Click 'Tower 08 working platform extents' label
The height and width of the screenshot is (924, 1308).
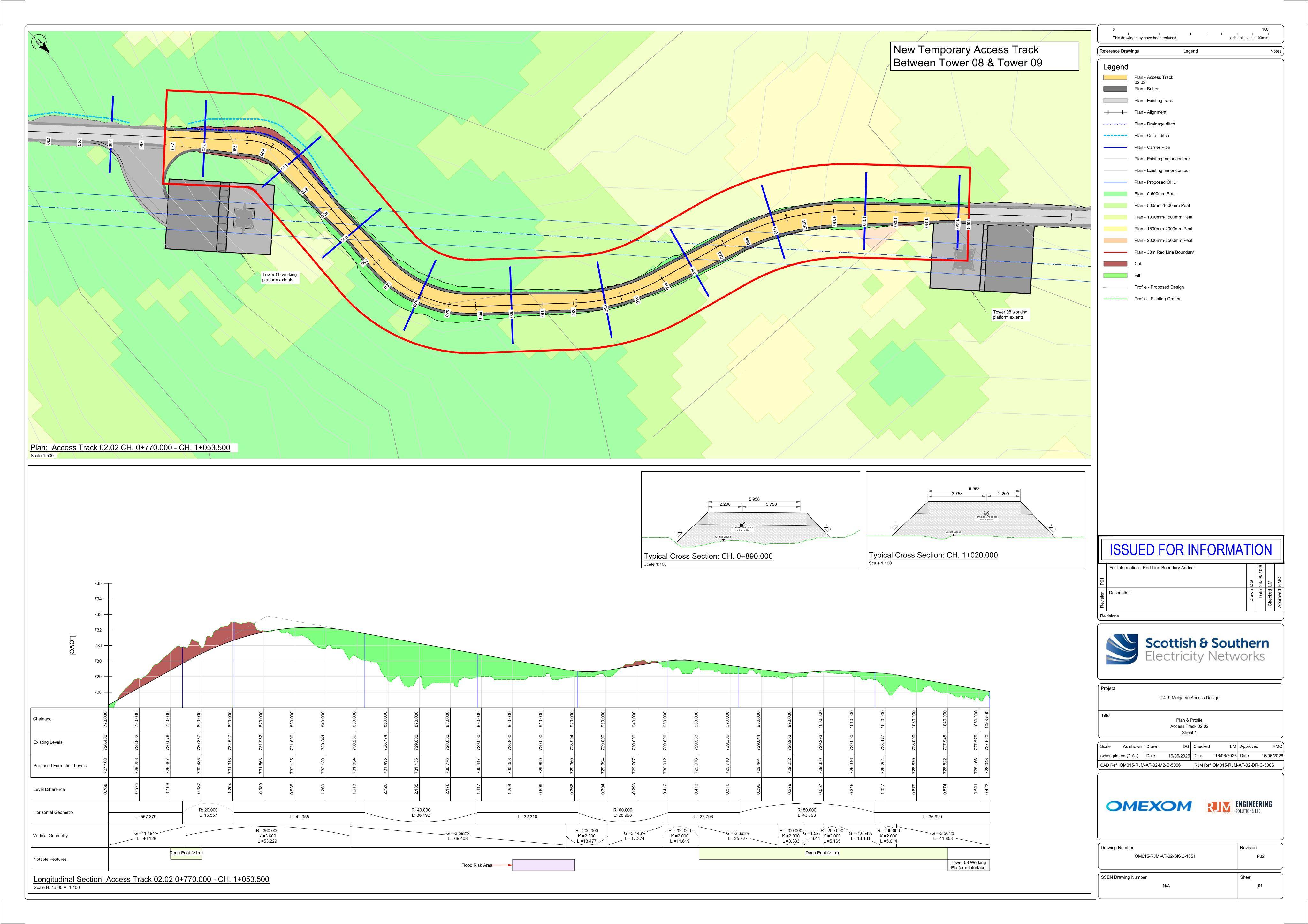[x=1010, y=314]
